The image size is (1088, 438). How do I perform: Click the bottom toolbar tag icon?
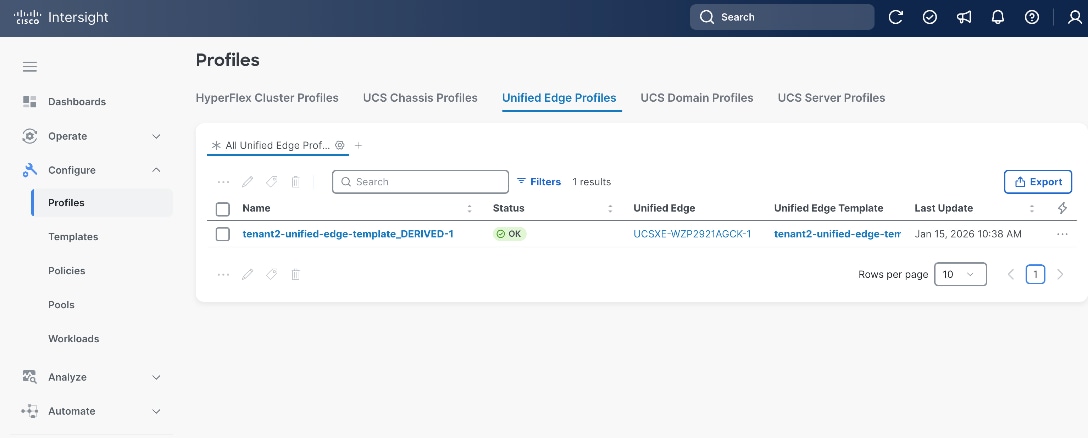tap(271, 275)
